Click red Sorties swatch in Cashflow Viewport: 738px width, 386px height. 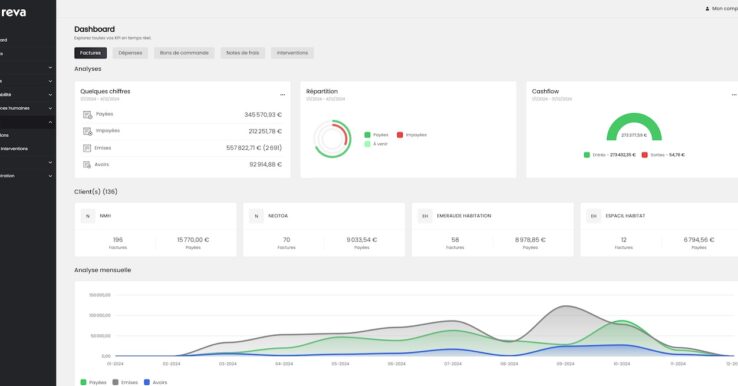coord(644,155)
